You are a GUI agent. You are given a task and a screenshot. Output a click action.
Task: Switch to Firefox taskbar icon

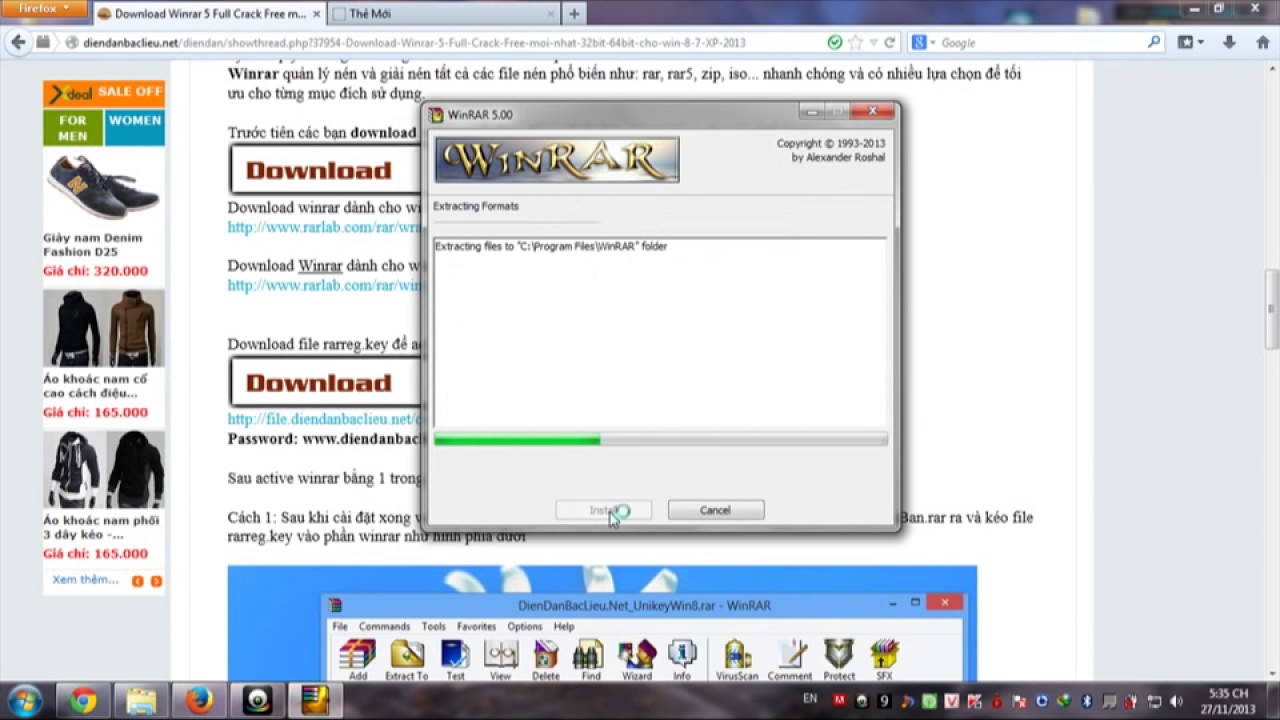199,701
